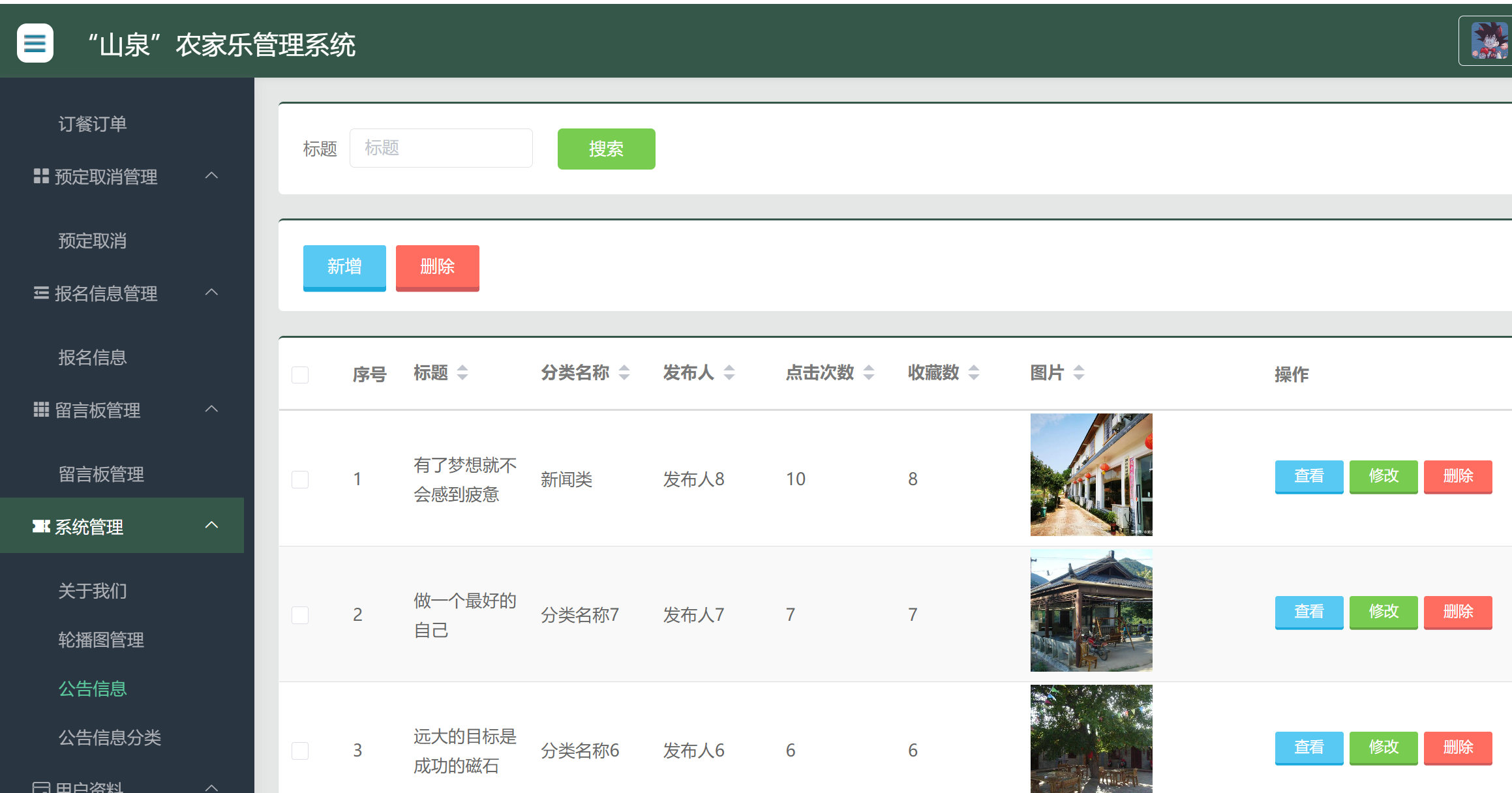Click the 预定取消管理 grid icon
1512x793 pixels.
40,175
